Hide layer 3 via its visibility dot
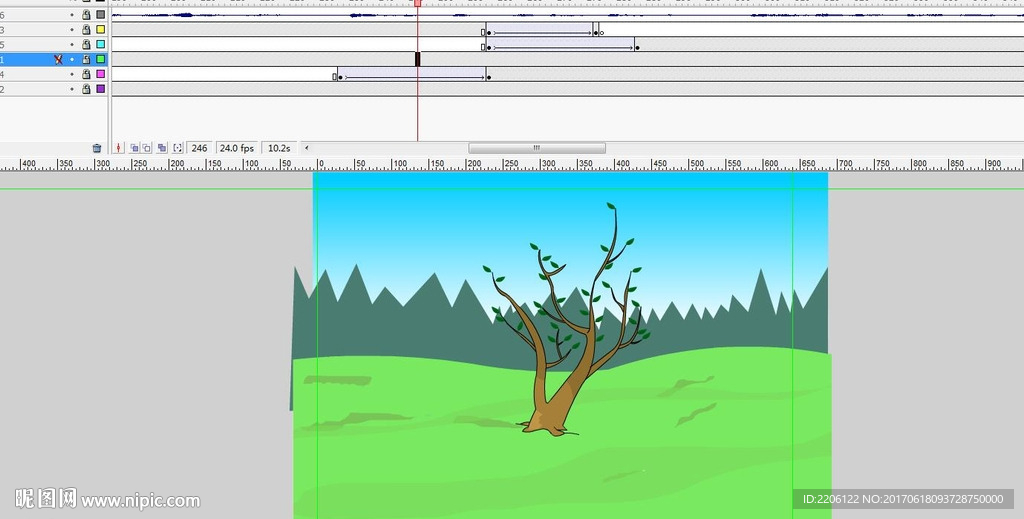This screenshot has height=519, width=1024. pos(72,29)
